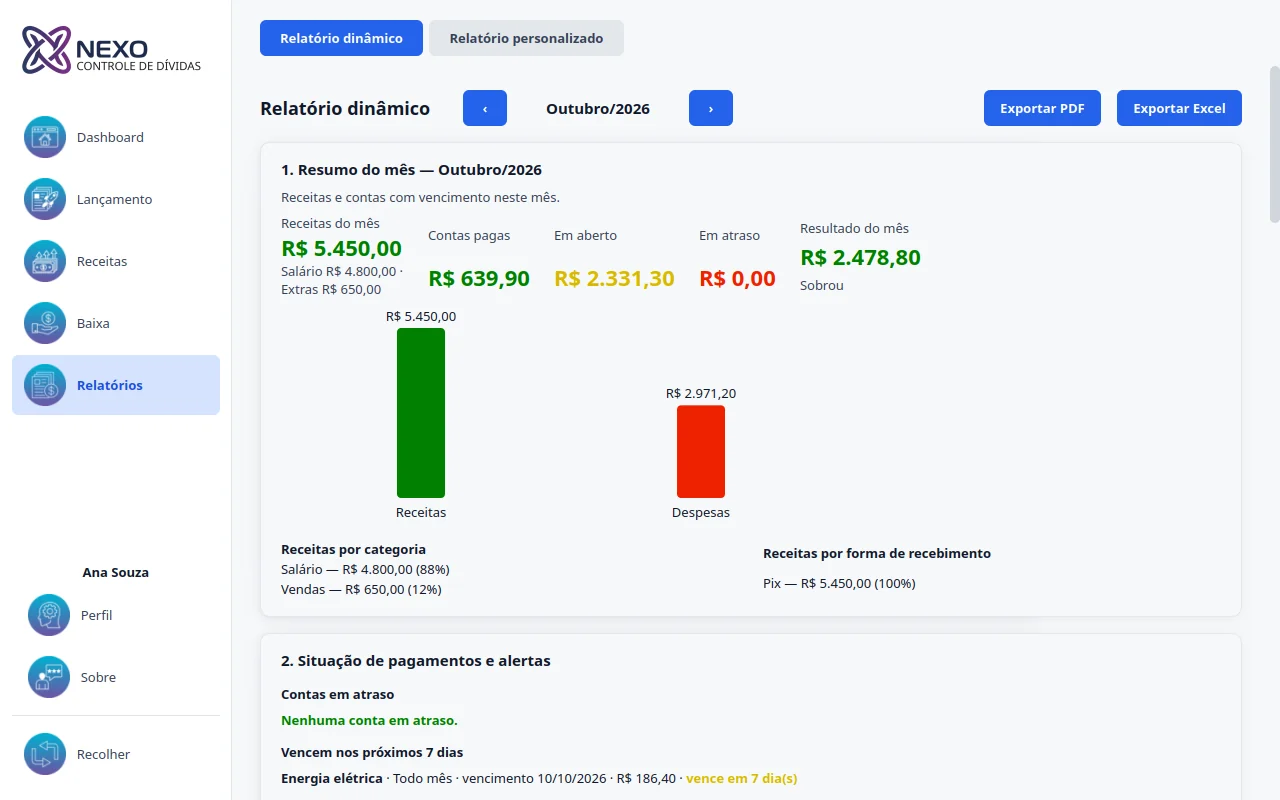Click the Nexo logo icon
Viewport: 1280px width, 800px height.
tap(47, 50)
